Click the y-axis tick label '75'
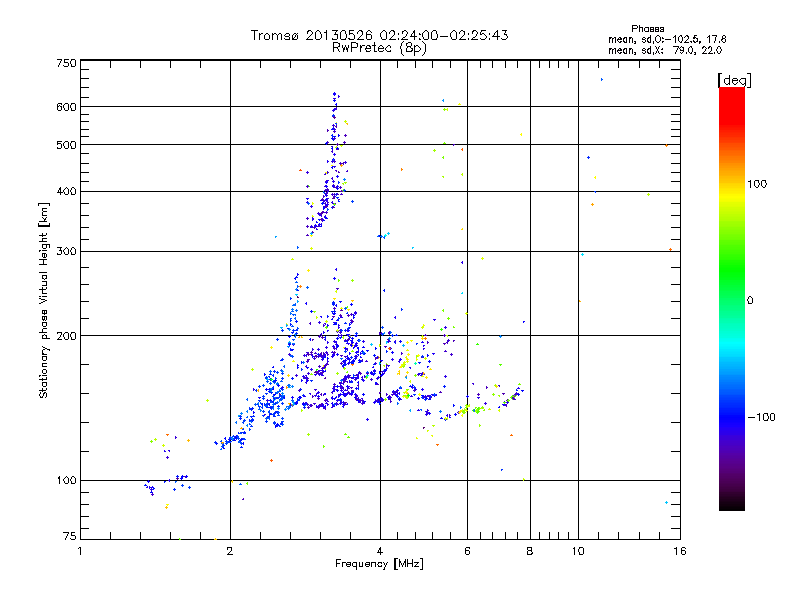Viewport: 800px width, 600px height. (69, 536)
